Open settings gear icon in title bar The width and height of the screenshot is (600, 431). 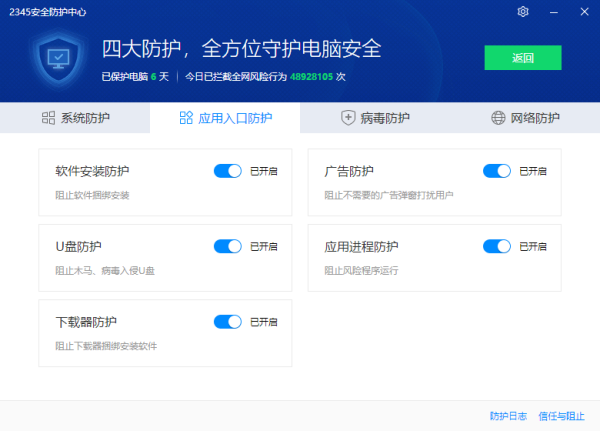(x=523, y=12)
